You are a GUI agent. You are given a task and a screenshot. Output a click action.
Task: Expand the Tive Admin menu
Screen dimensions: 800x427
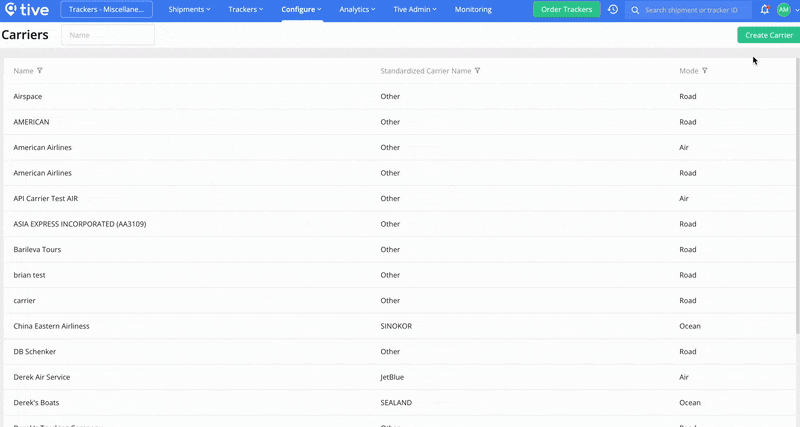click(415, 9)
